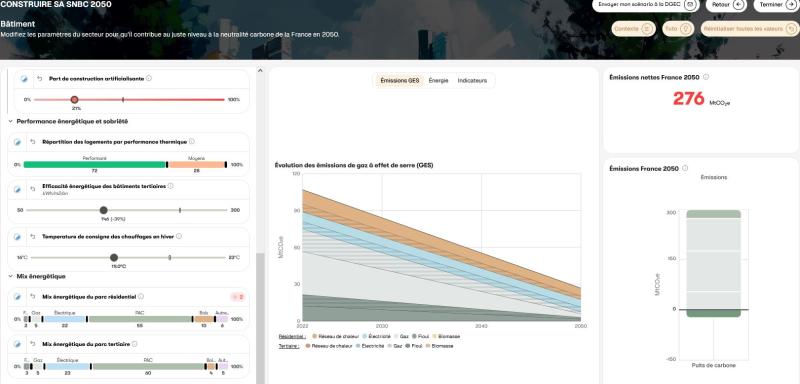Screen dimensions: 800x384
Task: Open the Contexte button
Action: [x=633, y=29]
